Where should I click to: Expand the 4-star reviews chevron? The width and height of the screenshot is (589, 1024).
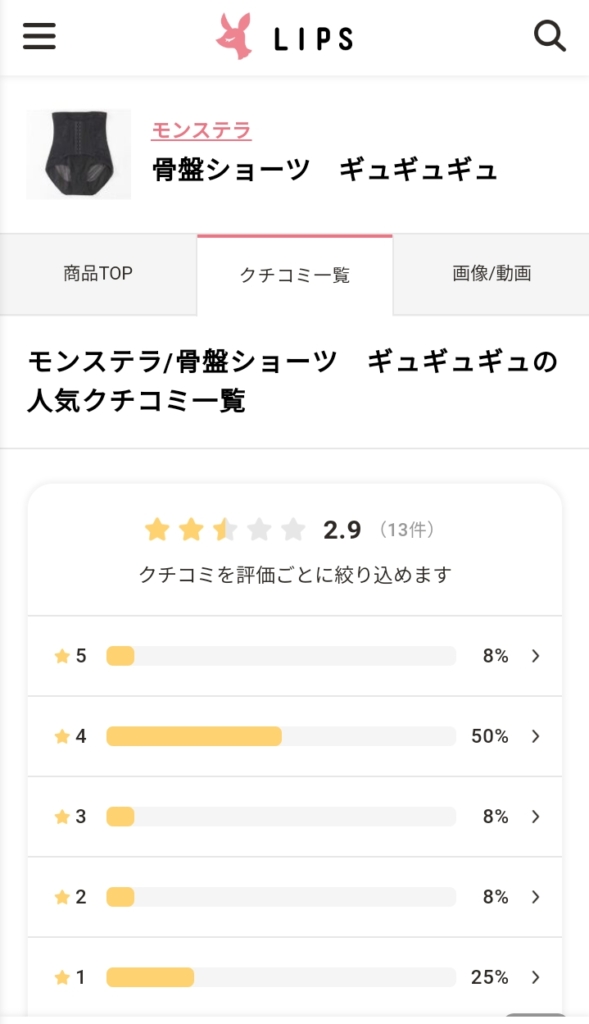536,737
